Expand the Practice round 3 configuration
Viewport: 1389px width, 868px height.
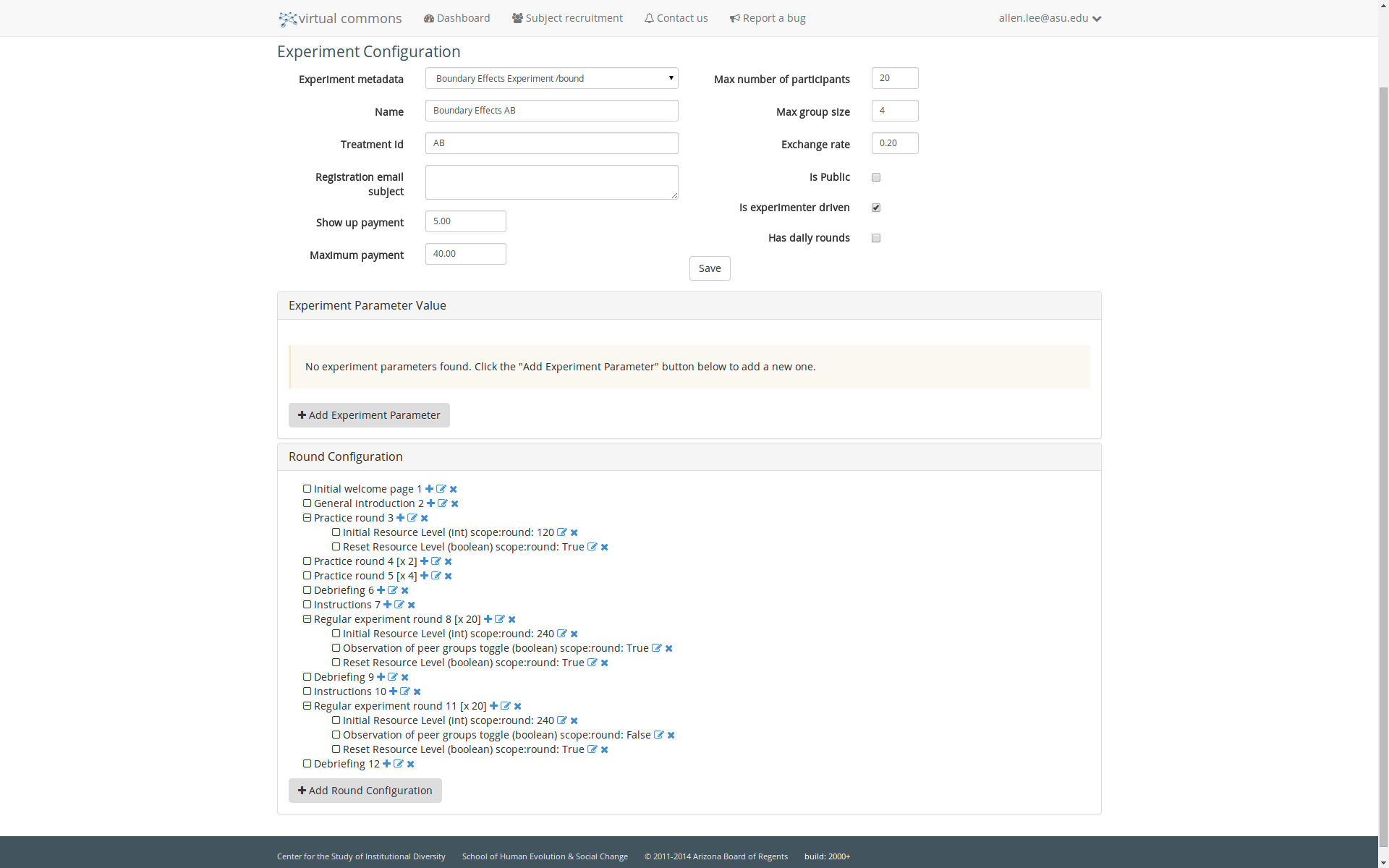pos(307,518)
